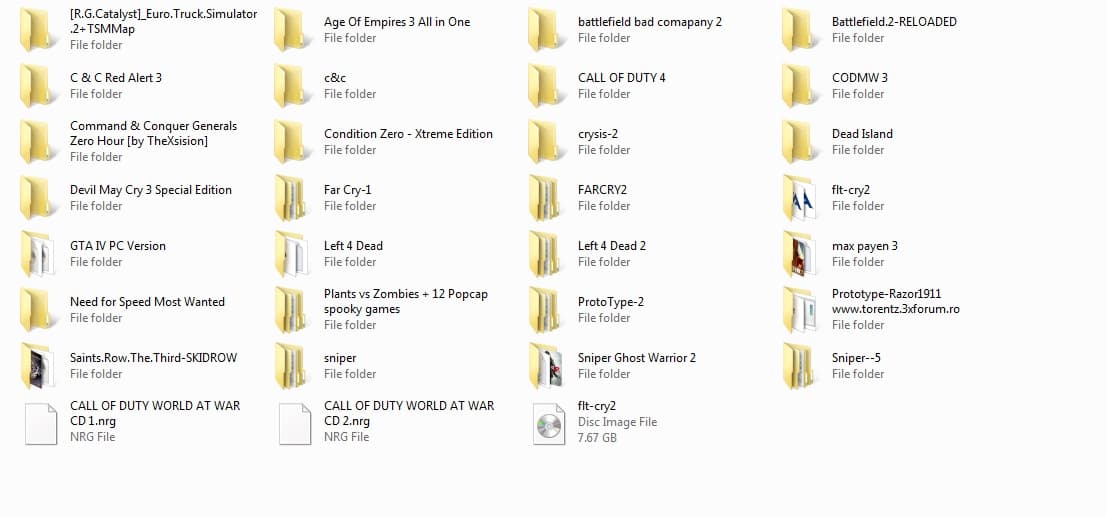Screen dimensions: 1106x517
Task: Select the GTA IV PC Version folder icon
Action: [40, 254]
